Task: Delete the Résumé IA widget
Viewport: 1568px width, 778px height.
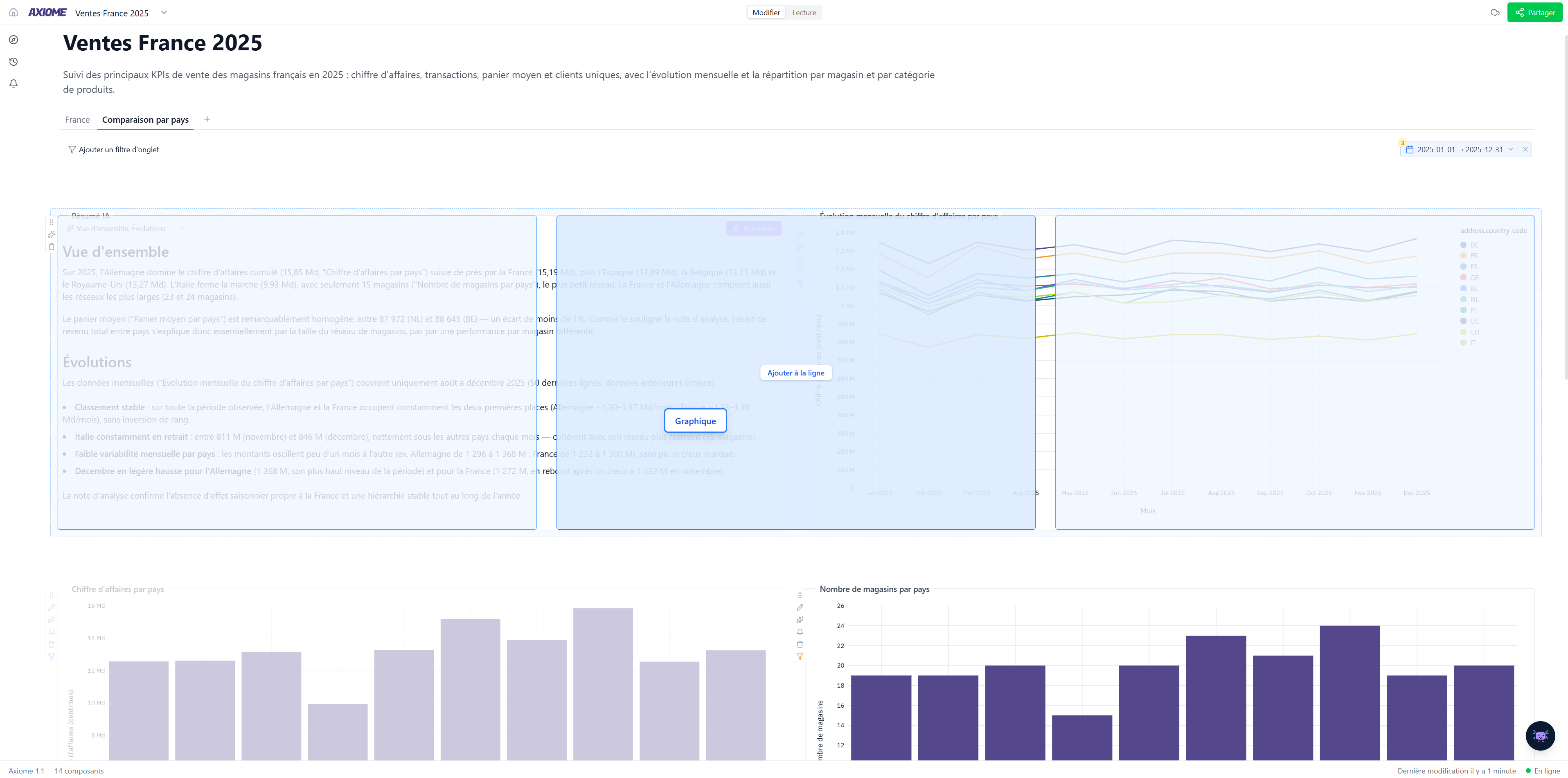Action: (x=52, y=247)
